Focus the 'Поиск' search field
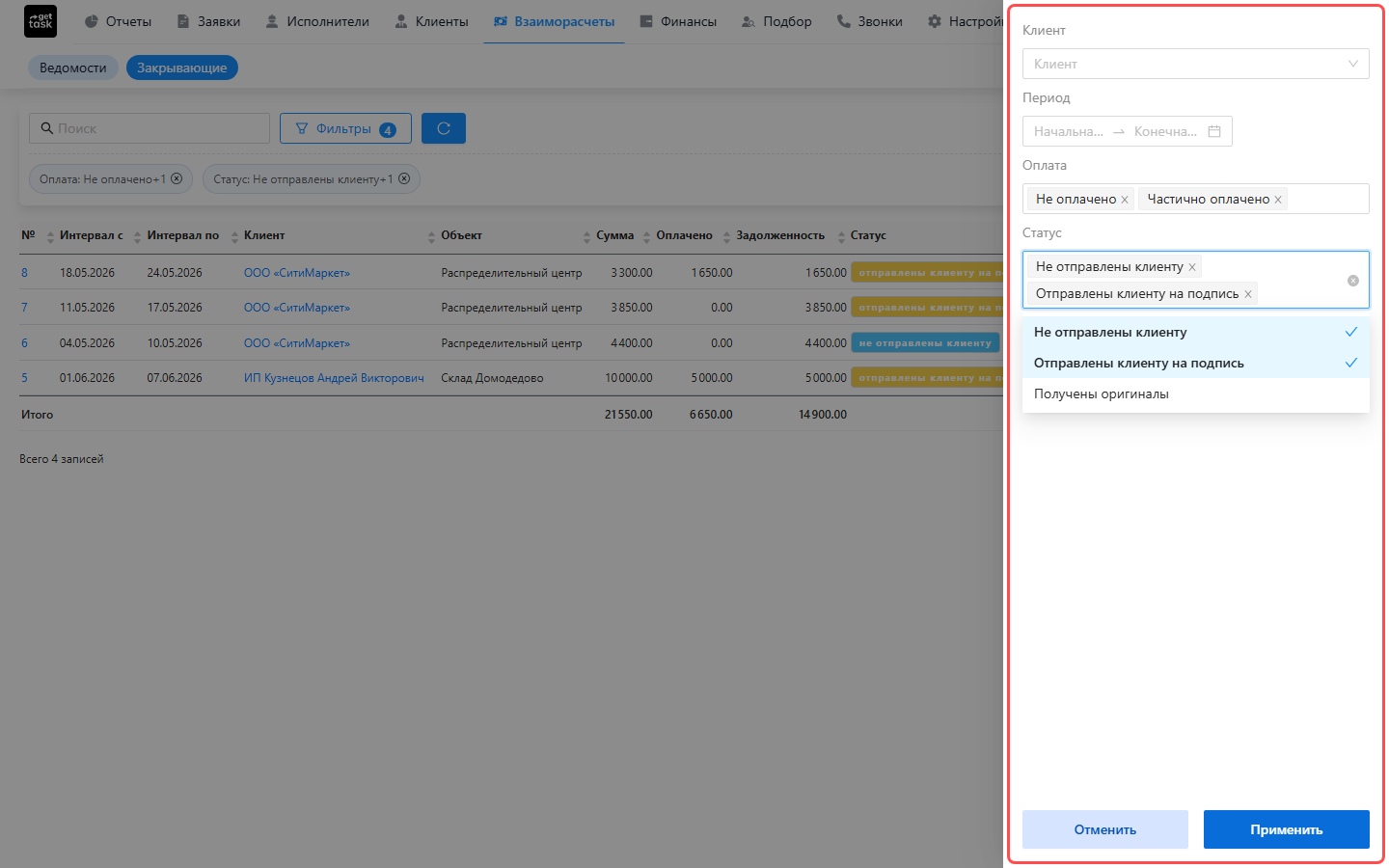This screenshot has height=868, width=1389. [150, 128]
